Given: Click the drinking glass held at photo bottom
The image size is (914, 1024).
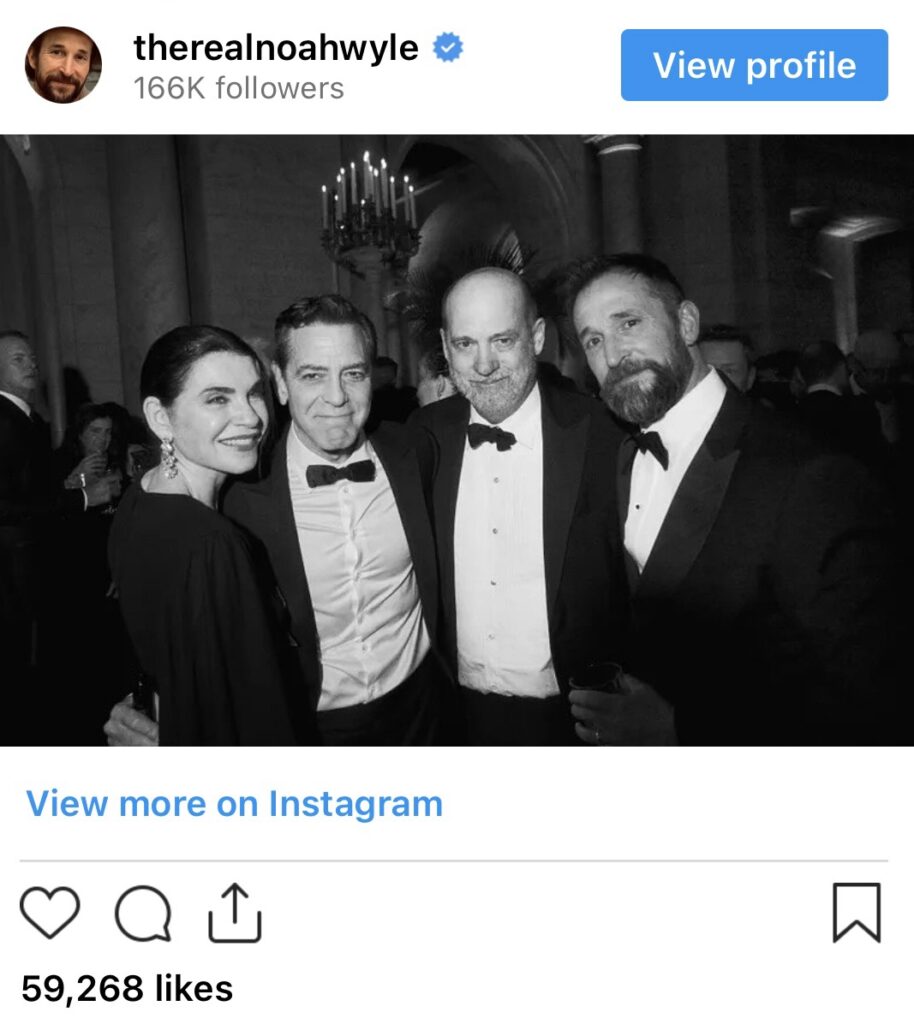Looking at the screenshot, I should point(597,678).
